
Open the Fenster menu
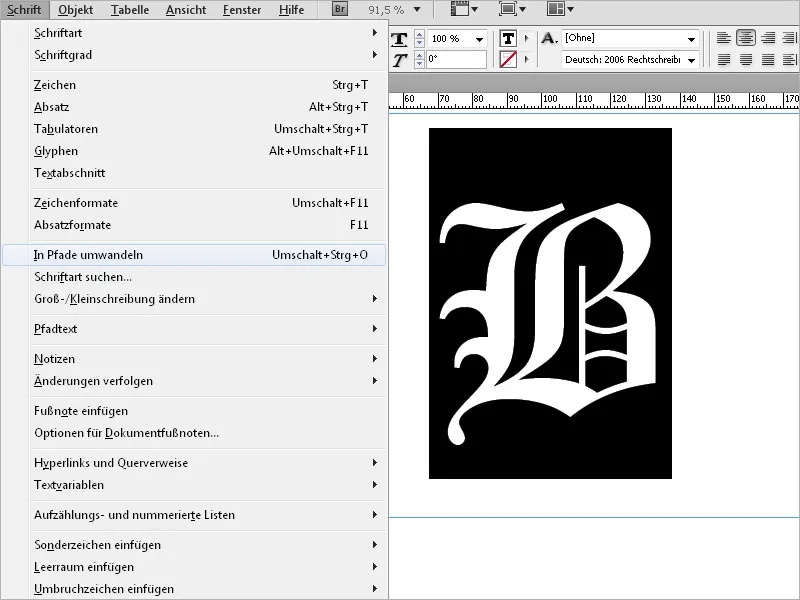coord(242,10)
